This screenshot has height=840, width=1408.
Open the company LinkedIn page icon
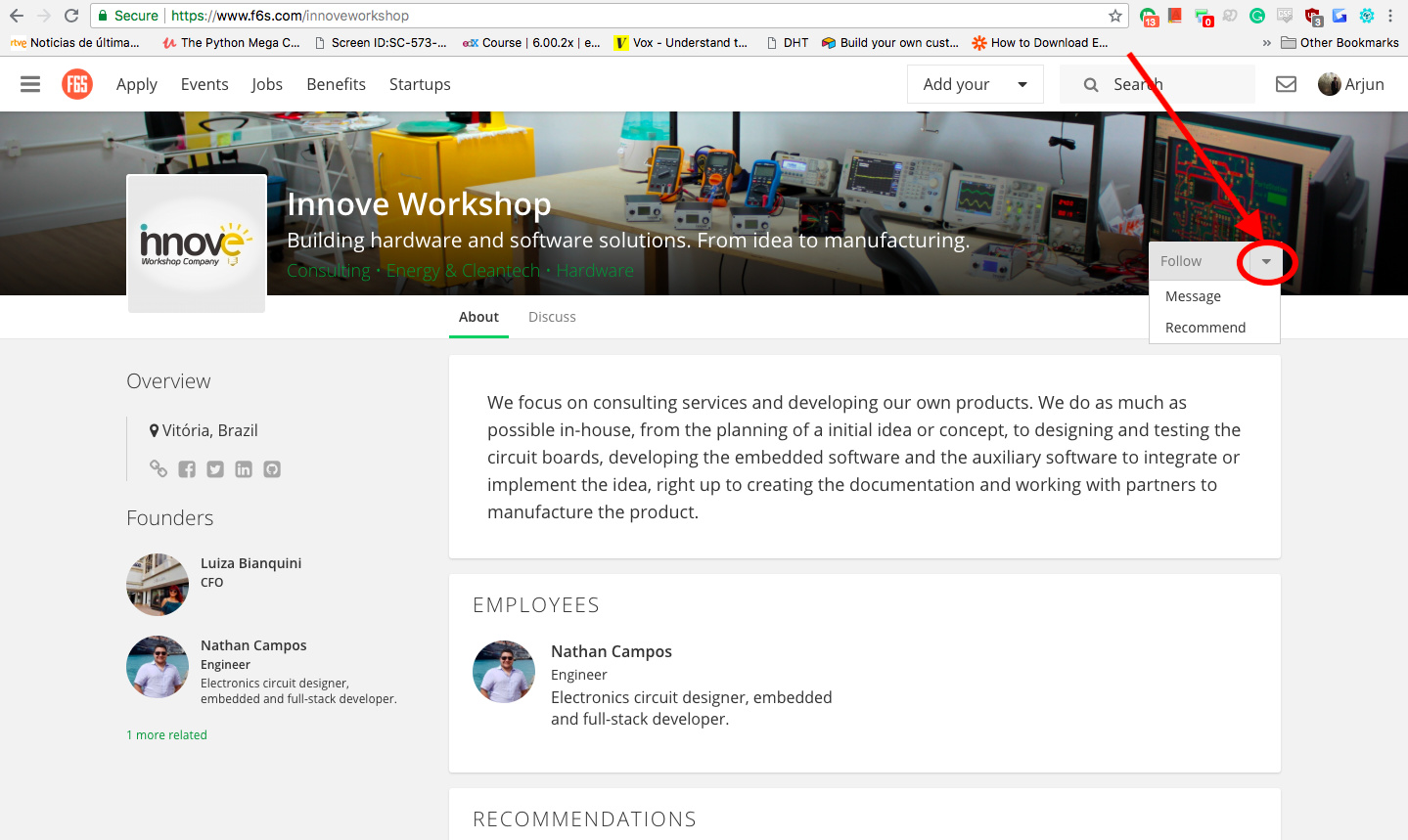coord(244,469)
